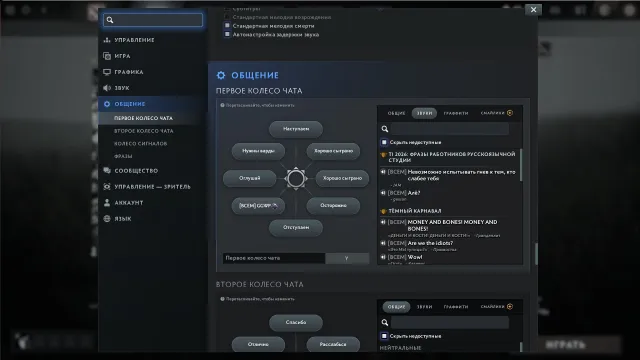Play sound preview for the 'Алё?' phrase
This screenshot has width=640, height=360.
point(383,193)
